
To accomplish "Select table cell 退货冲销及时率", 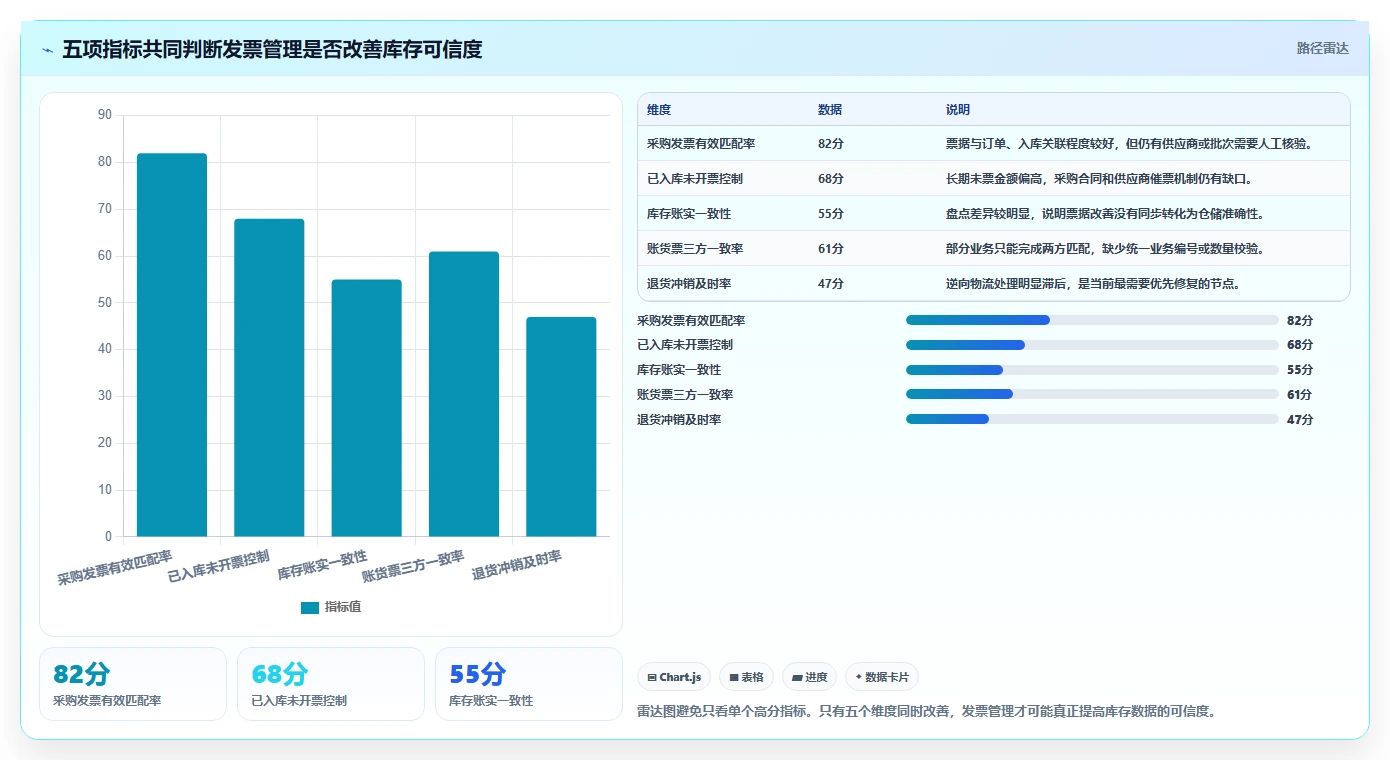I will click(689, 283).
